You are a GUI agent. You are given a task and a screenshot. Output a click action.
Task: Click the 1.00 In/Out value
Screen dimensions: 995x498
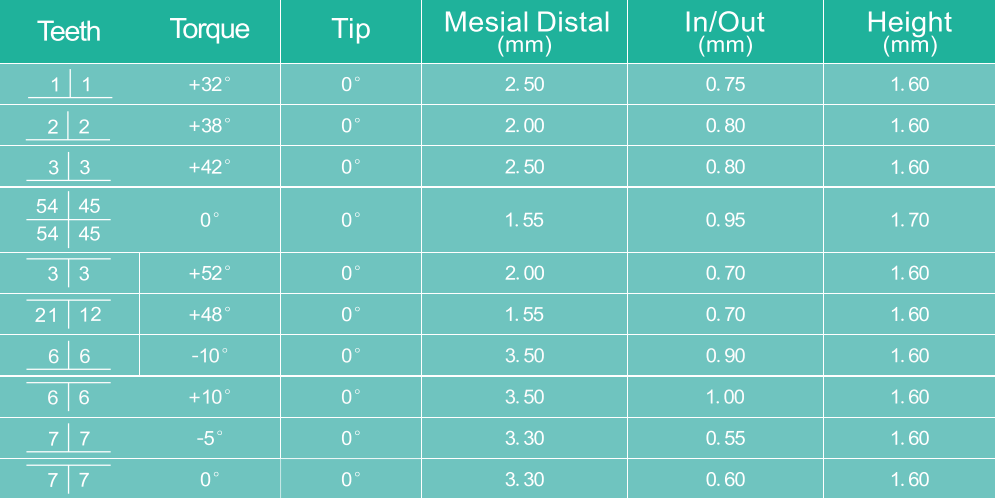point(725,396)
